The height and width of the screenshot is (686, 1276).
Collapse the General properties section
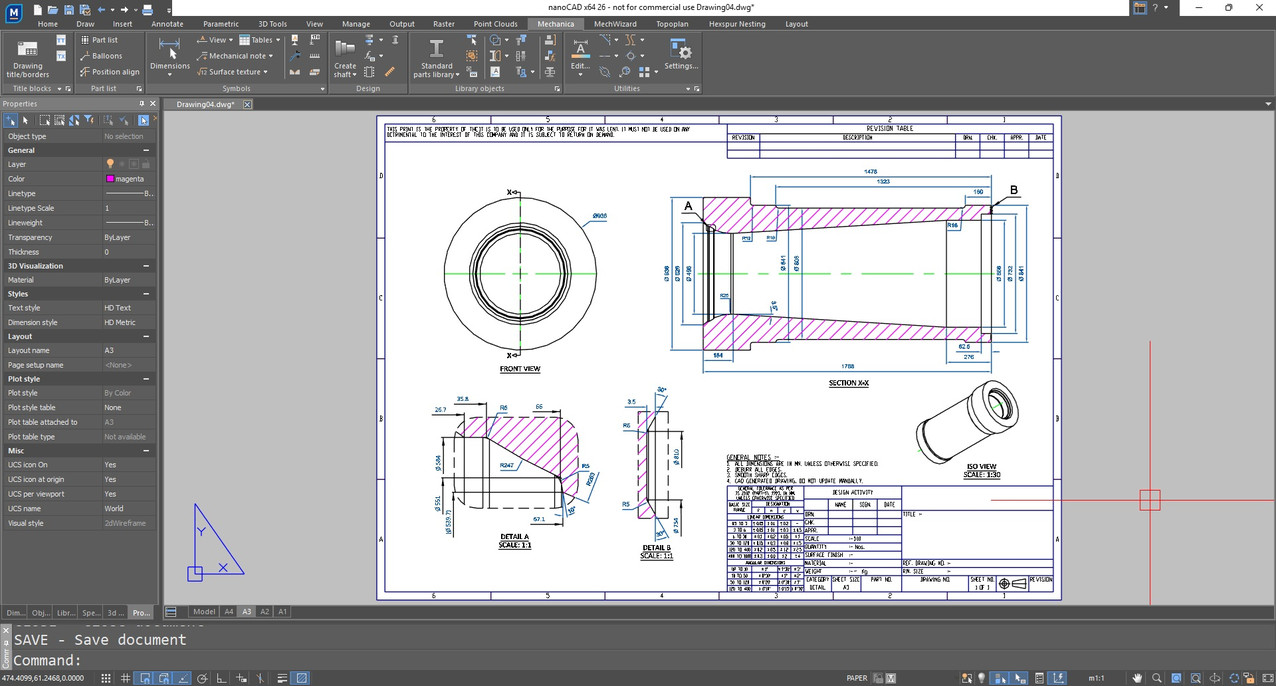(146, 150)
